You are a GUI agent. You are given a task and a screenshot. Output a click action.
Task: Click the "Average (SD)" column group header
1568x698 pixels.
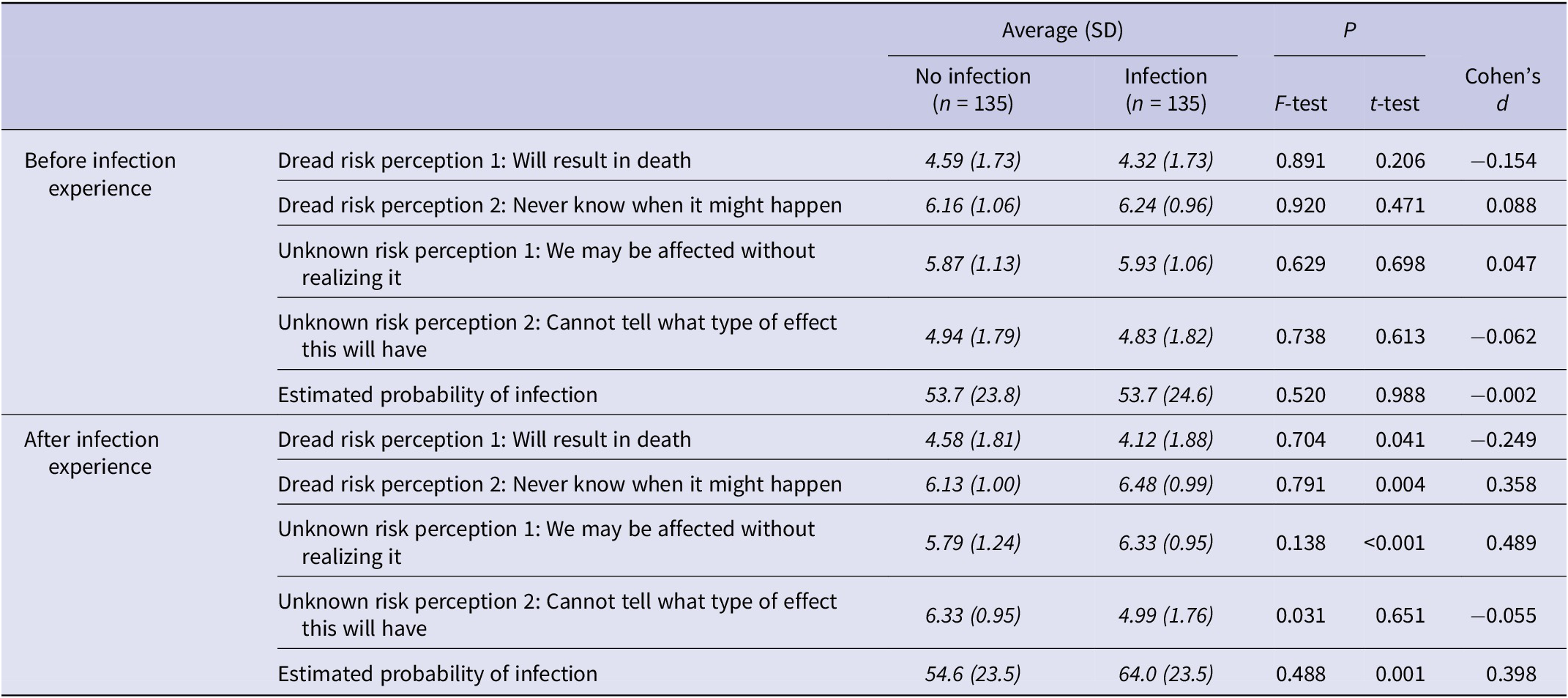coord(1062,30)
